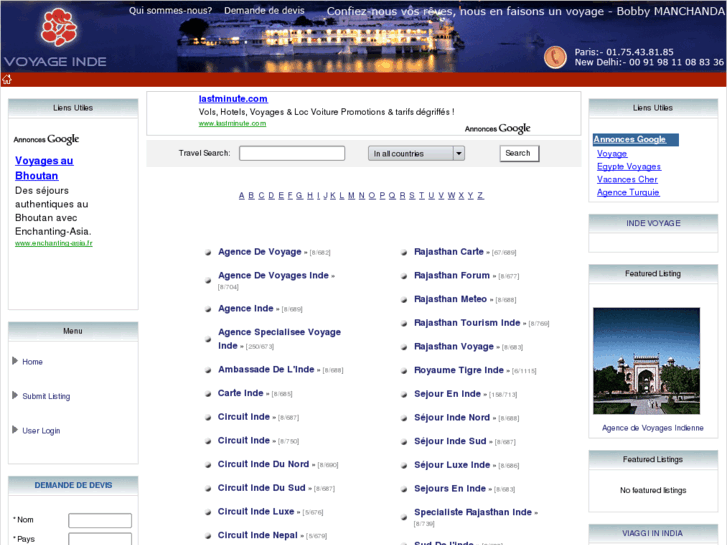Open 'Circuit Inde Du Sud' category
This screenshot has width=727, height=545.
coord(261,488)
